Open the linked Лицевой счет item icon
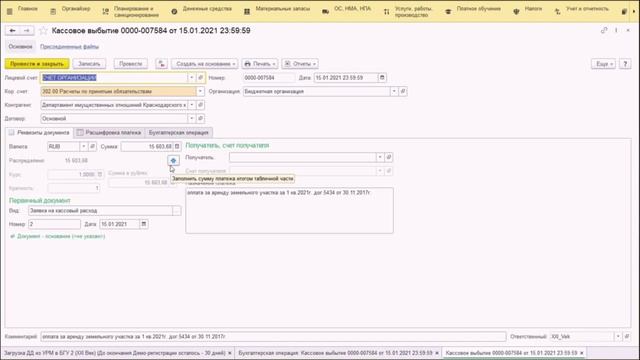Viewport: 640px width, 360px height. tap(200, 78)
